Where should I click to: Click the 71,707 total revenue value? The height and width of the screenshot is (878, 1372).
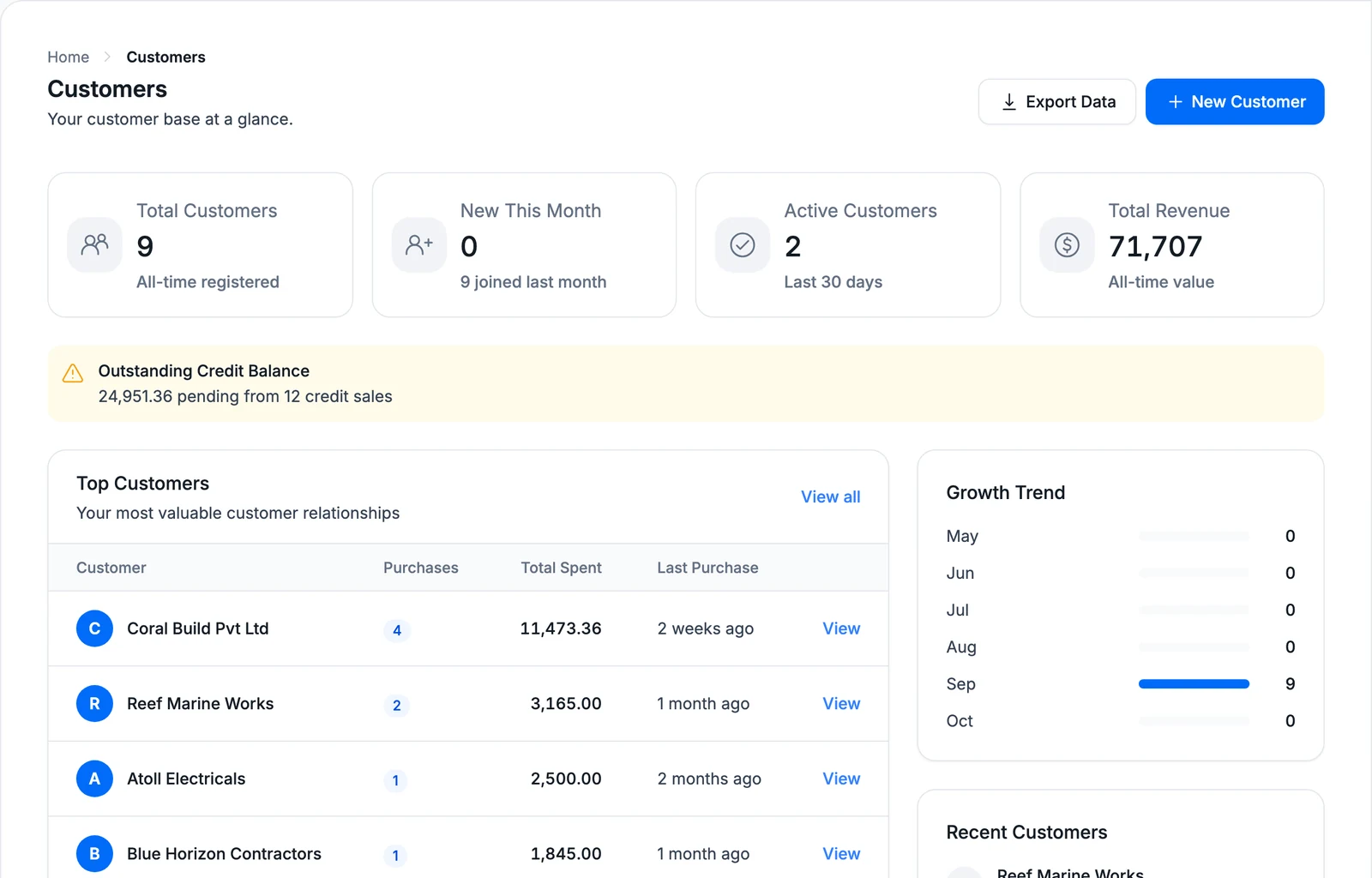[x=1155, y=247]
